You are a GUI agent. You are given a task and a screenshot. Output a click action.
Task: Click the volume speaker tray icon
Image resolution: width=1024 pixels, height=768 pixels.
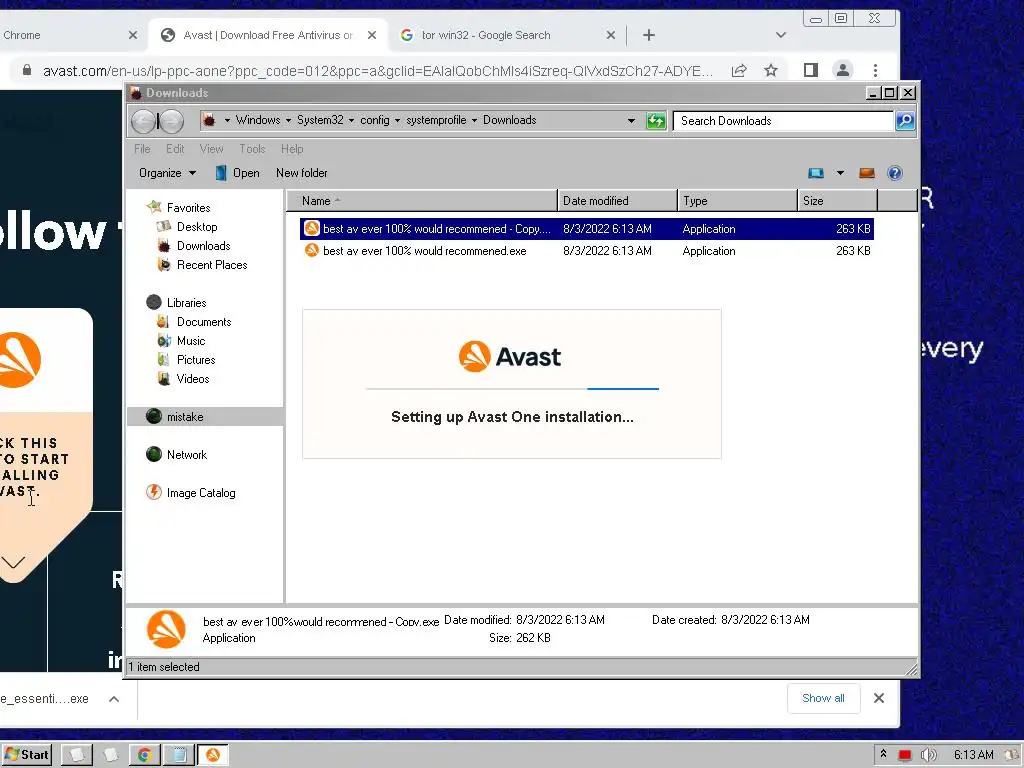pyautogui.click(x=928, y=755)
